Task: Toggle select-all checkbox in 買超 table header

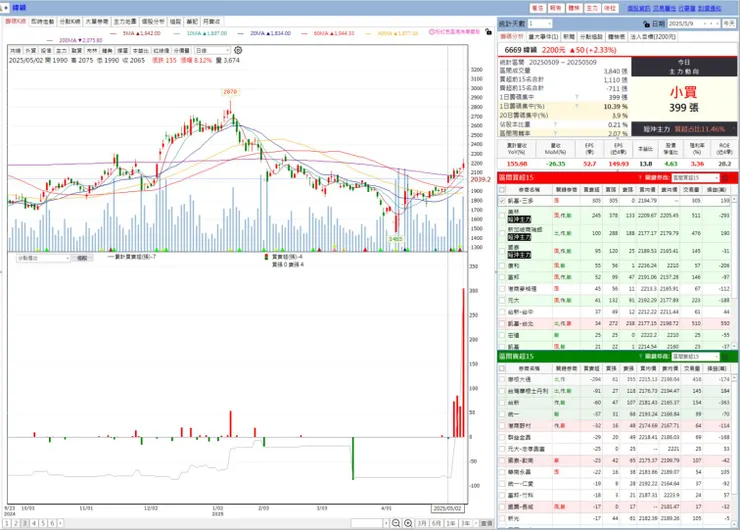Action: (502, 189)
